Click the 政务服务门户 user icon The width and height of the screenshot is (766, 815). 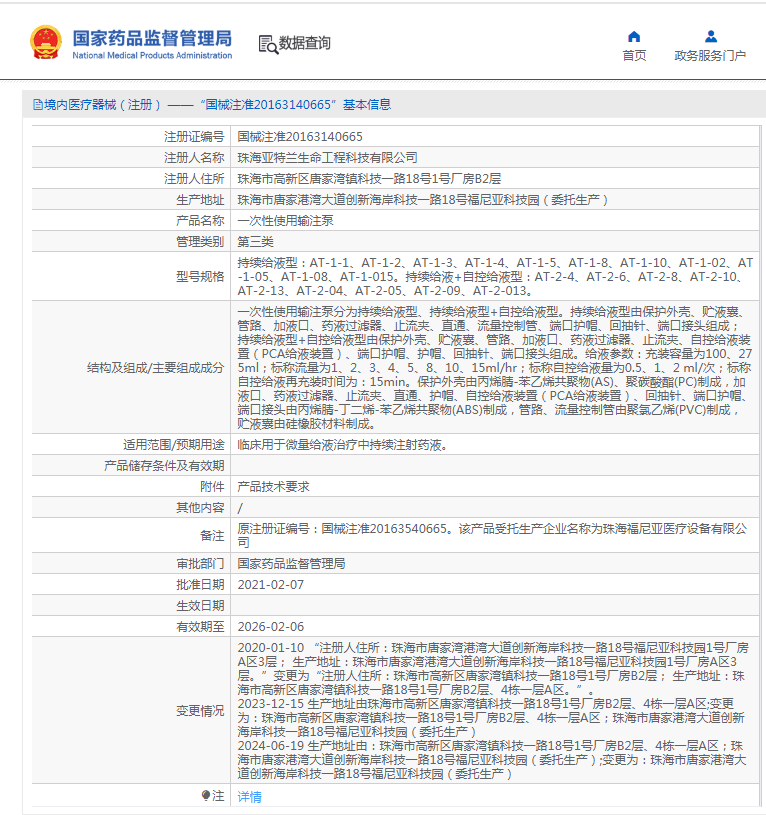711,36
